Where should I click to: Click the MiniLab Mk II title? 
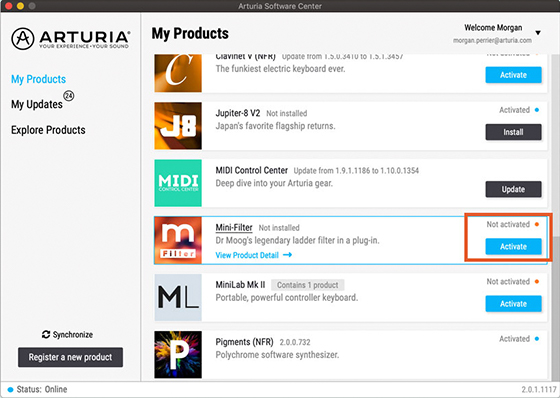click(240, 285)
